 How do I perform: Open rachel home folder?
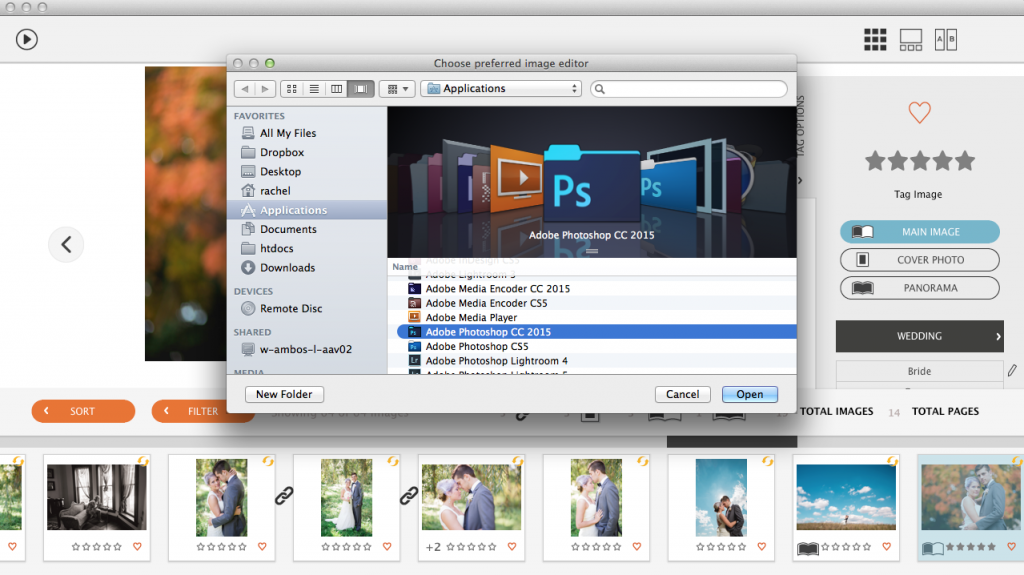(275, 191)
